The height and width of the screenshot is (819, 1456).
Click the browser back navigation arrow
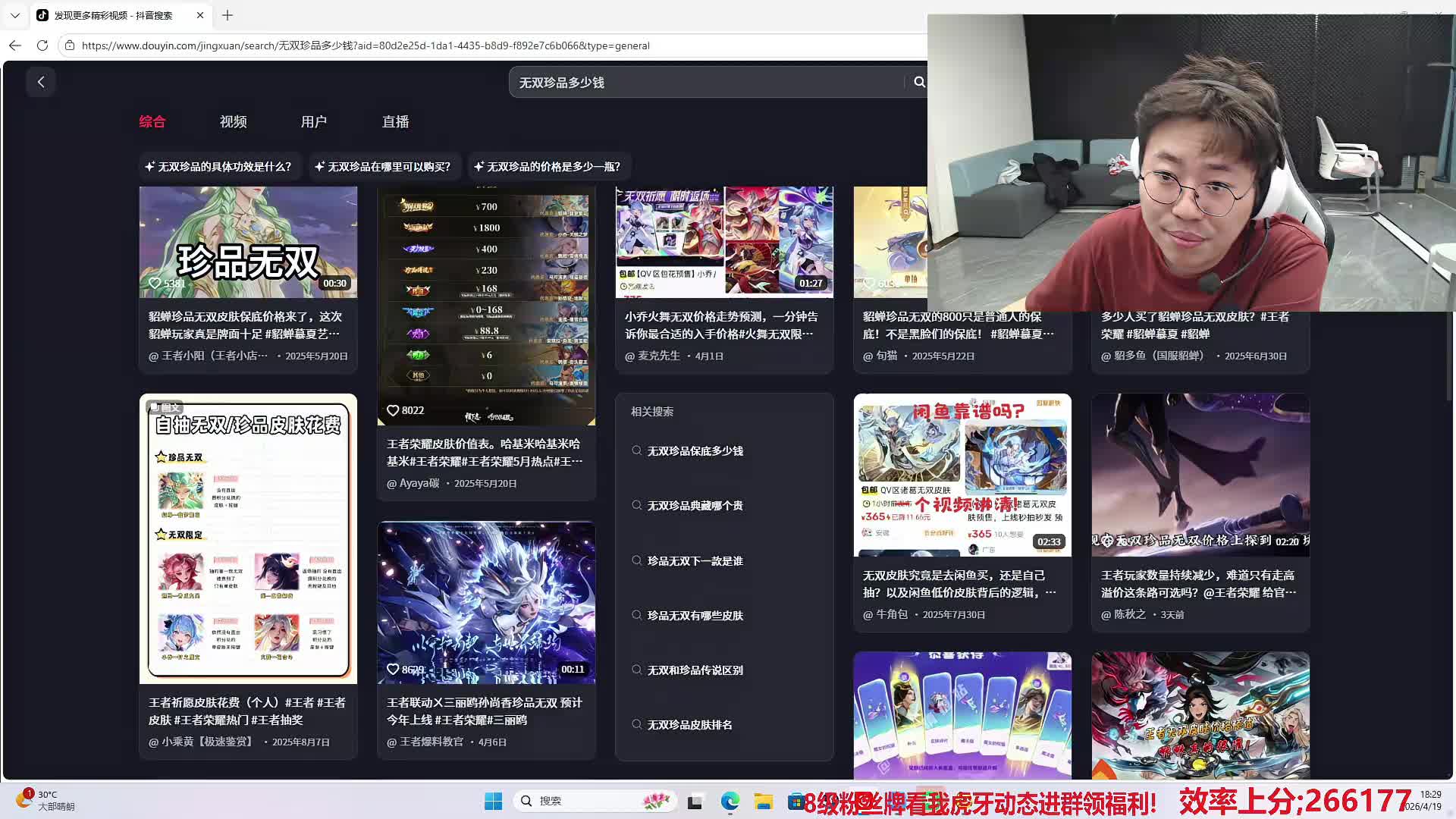pos(15,45)
